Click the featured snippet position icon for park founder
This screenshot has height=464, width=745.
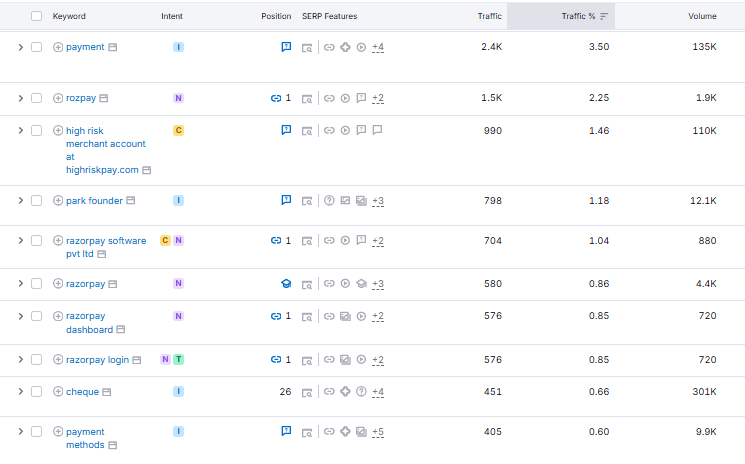286,201
